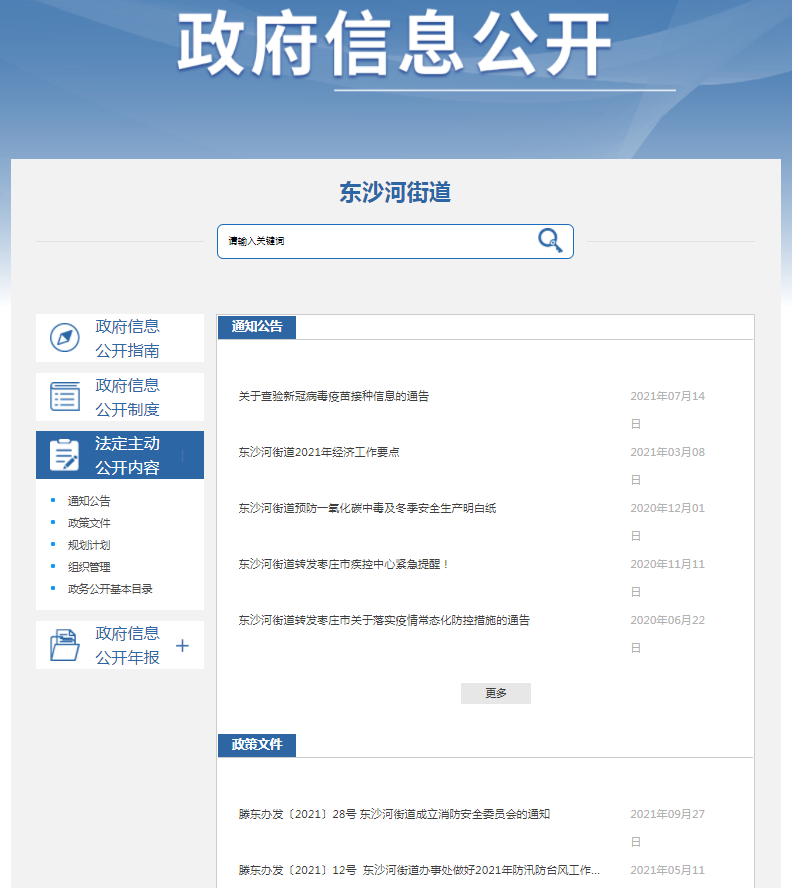The height and width of the screenshot is (888, 792).
Task: Open 滕东办发〔2021〕28号 消防安全委员会 notice
Action: coord(394,814)
